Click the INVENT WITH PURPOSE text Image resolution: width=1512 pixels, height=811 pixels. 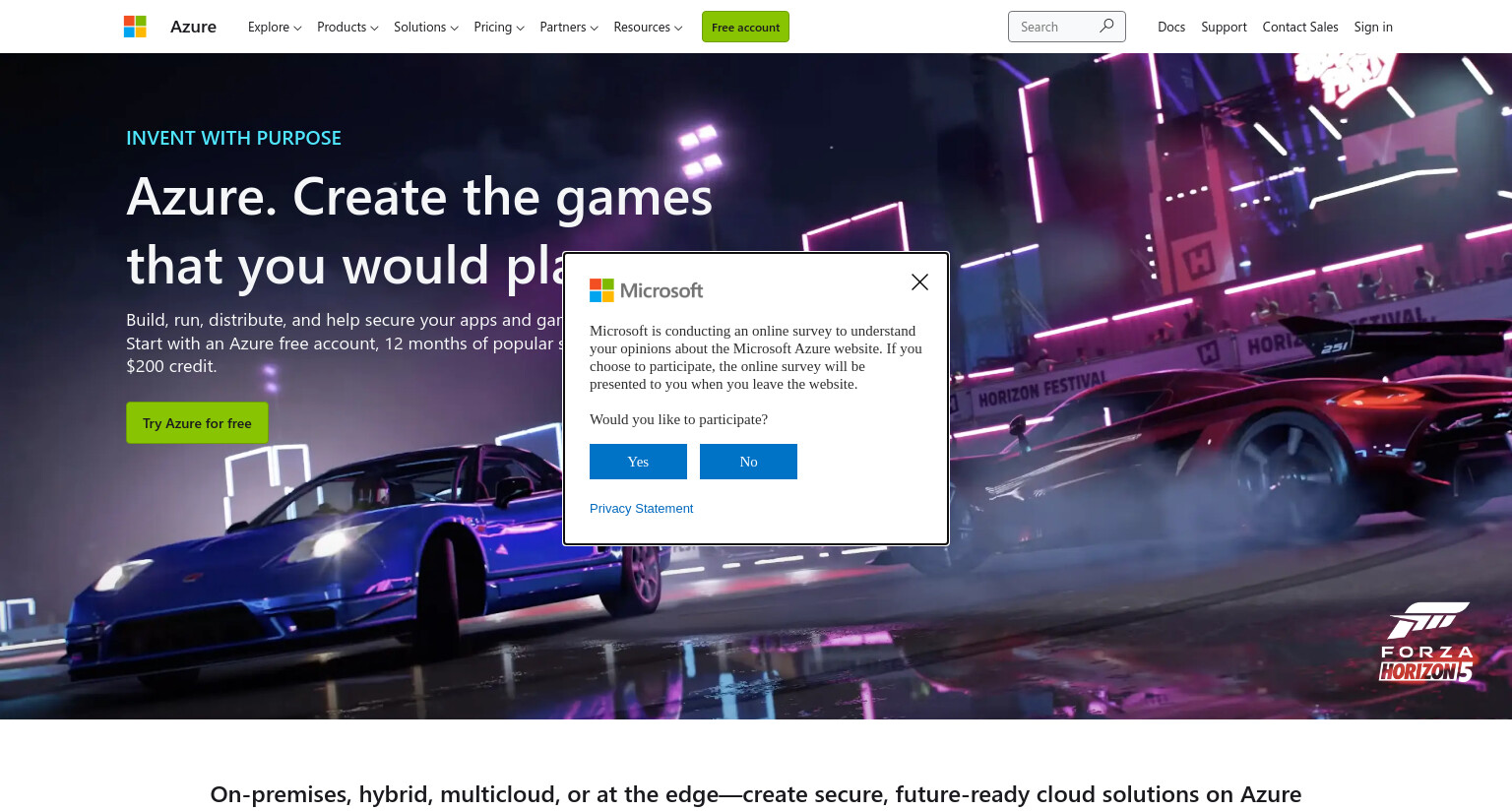coord(233,138)
